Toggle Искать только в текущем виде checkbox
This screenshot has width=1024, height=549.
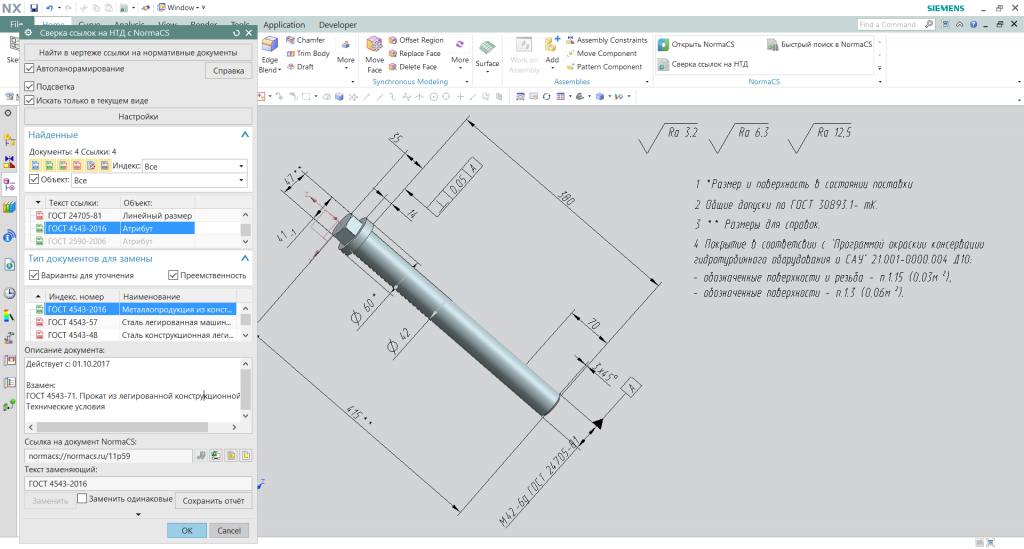29,101
